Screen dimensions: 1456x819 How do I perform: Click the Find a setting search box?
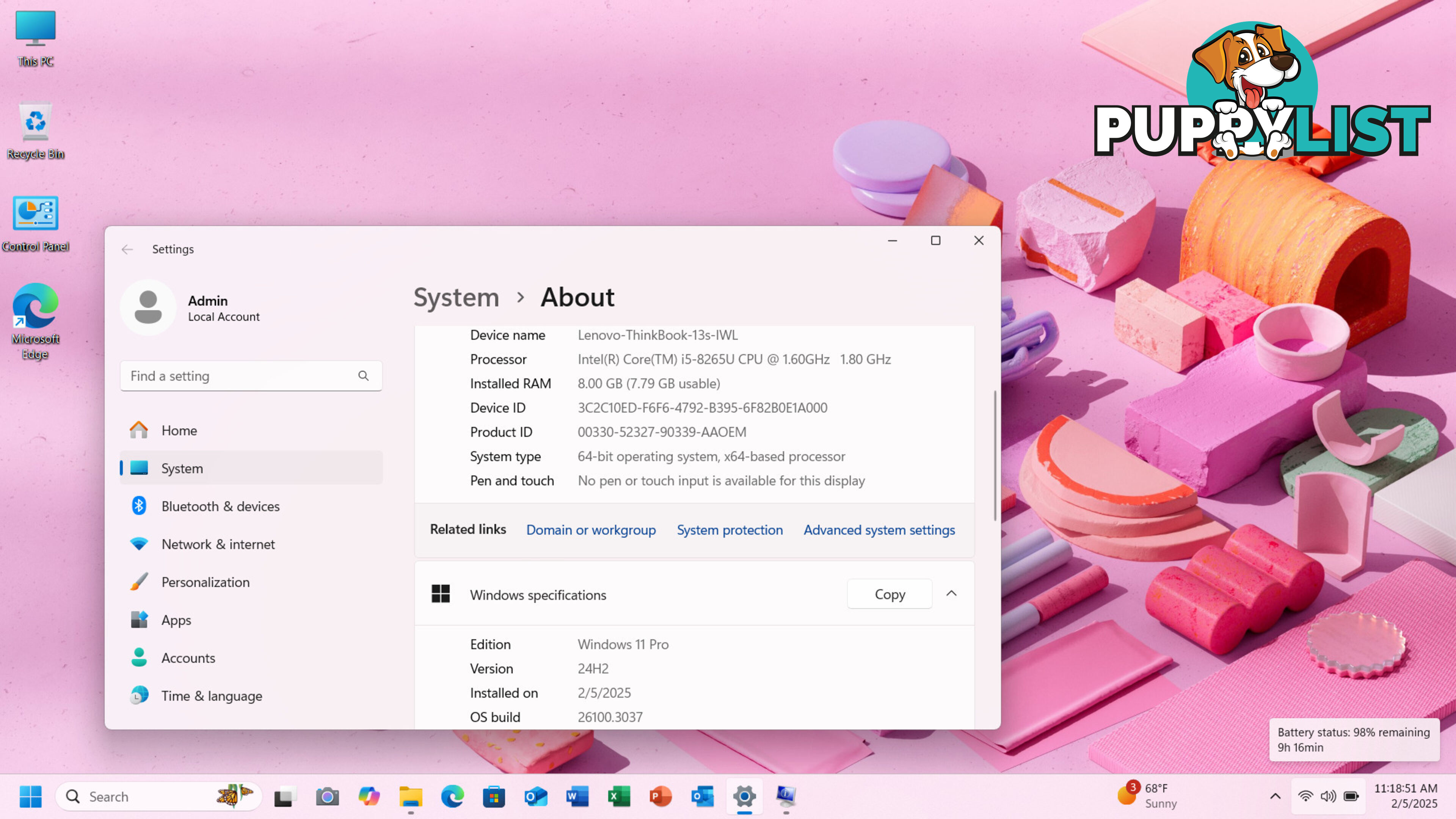[x=251, y=376]
